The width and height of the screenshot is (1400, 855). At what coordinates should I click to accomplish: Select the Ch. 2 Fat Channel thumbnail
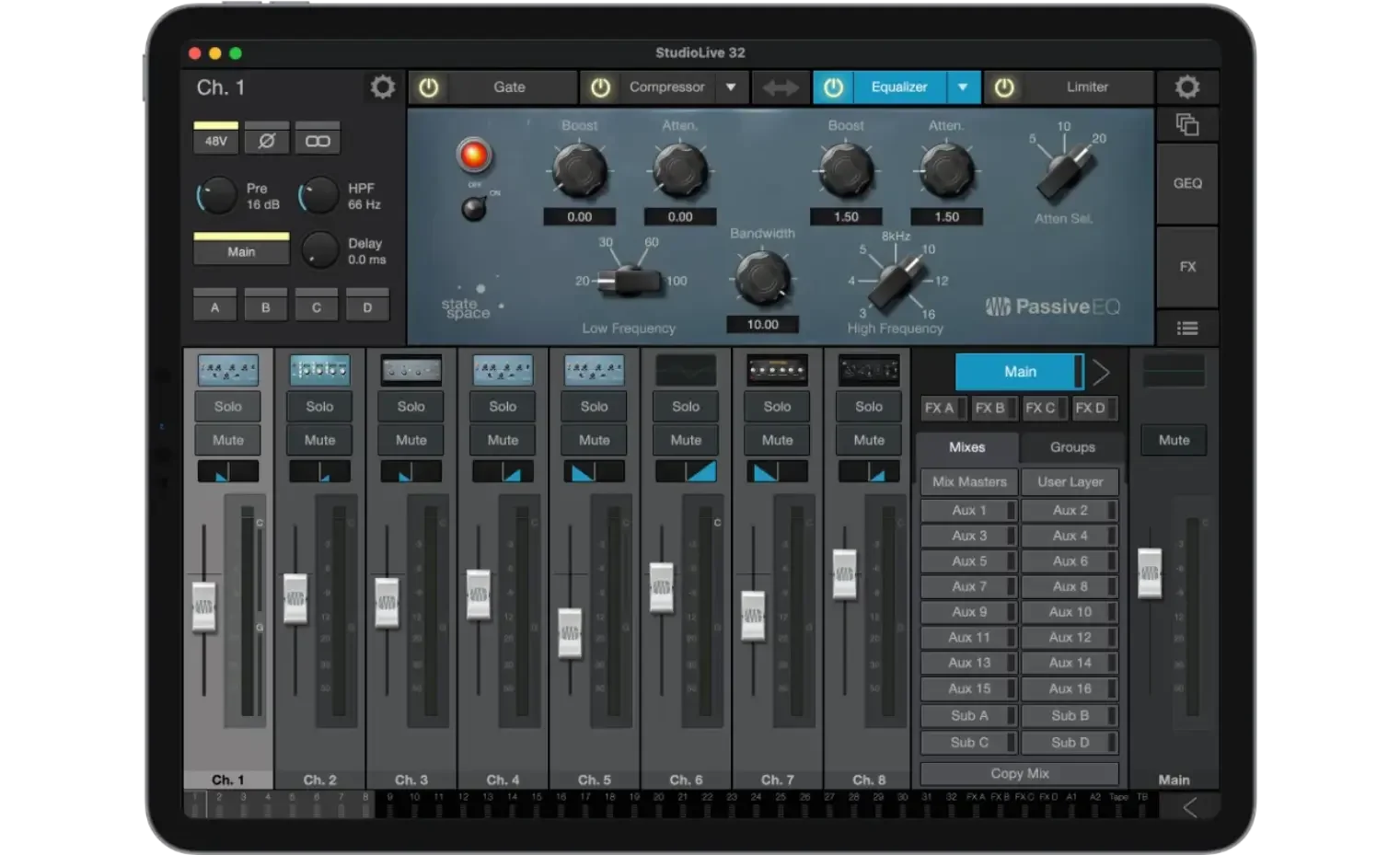click(x=319, y=371)
